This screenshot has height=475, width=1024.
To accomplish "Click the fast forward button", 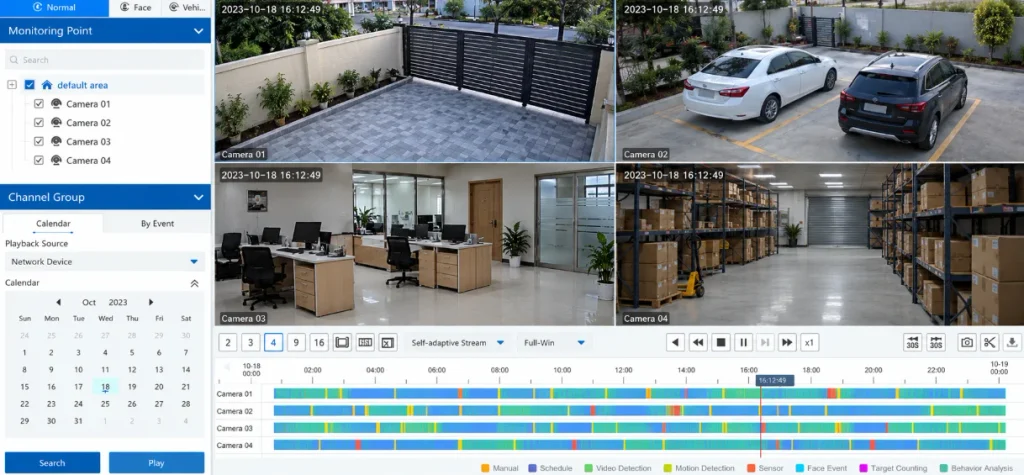I will (x=788, y=342).
